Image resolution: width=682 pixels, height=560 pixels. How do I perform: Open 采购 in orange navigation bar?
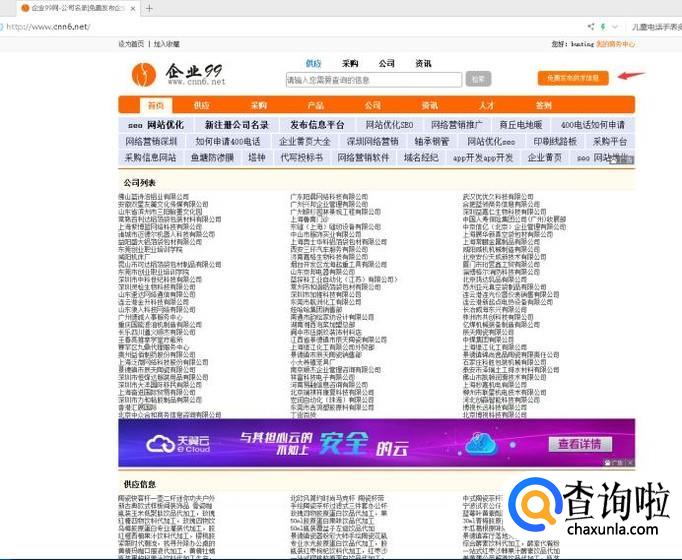(x=259, y=106)
